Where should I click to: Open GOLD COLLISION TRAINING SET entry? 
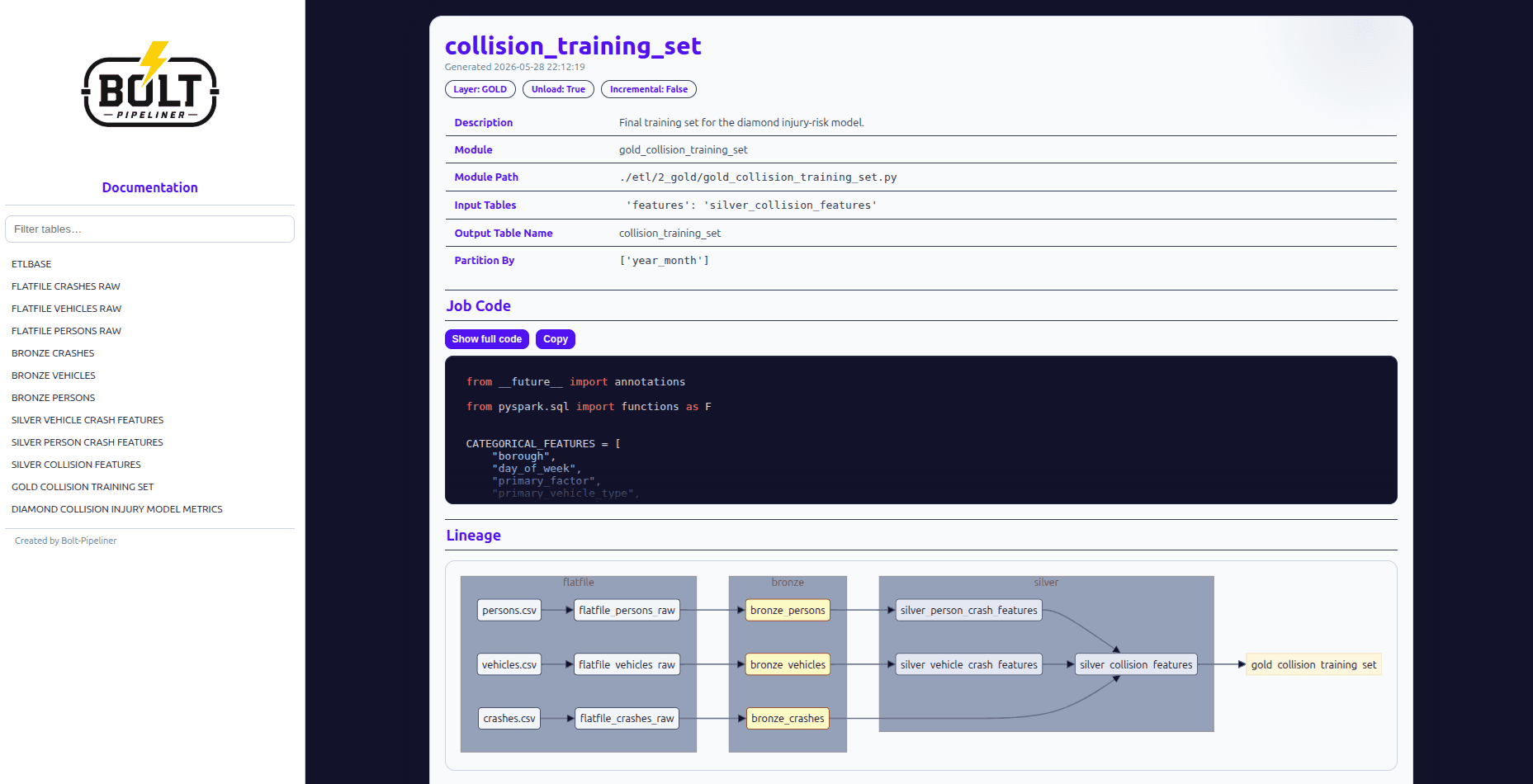click(83, 487)
